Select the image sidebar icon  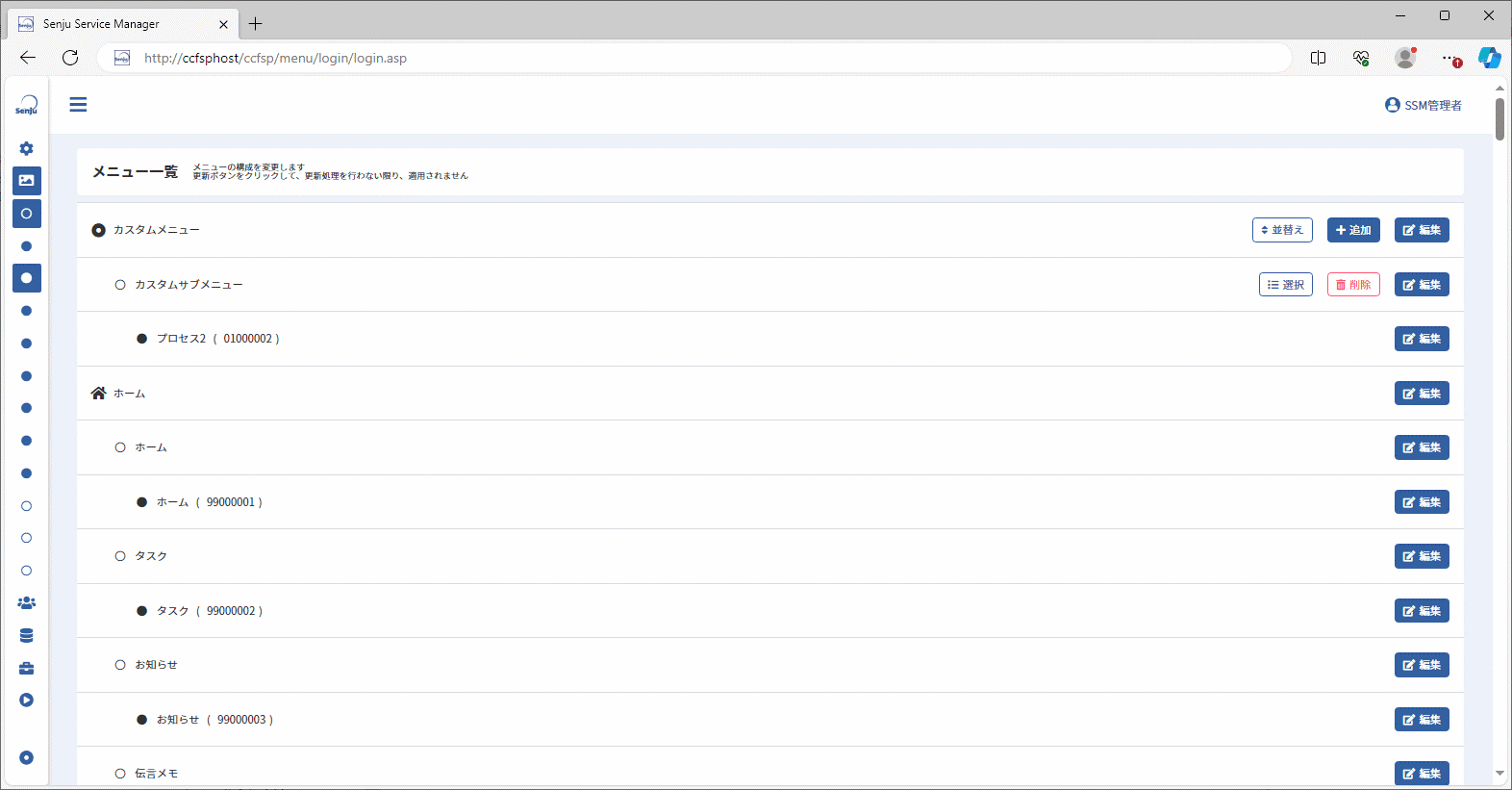click(26, 180)
